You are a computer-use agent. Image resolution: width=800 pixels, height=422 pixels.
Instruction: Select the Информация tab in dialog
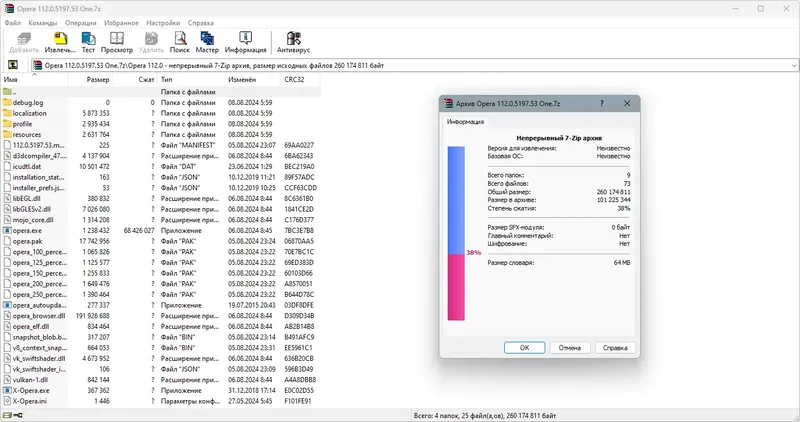(465, 121)
